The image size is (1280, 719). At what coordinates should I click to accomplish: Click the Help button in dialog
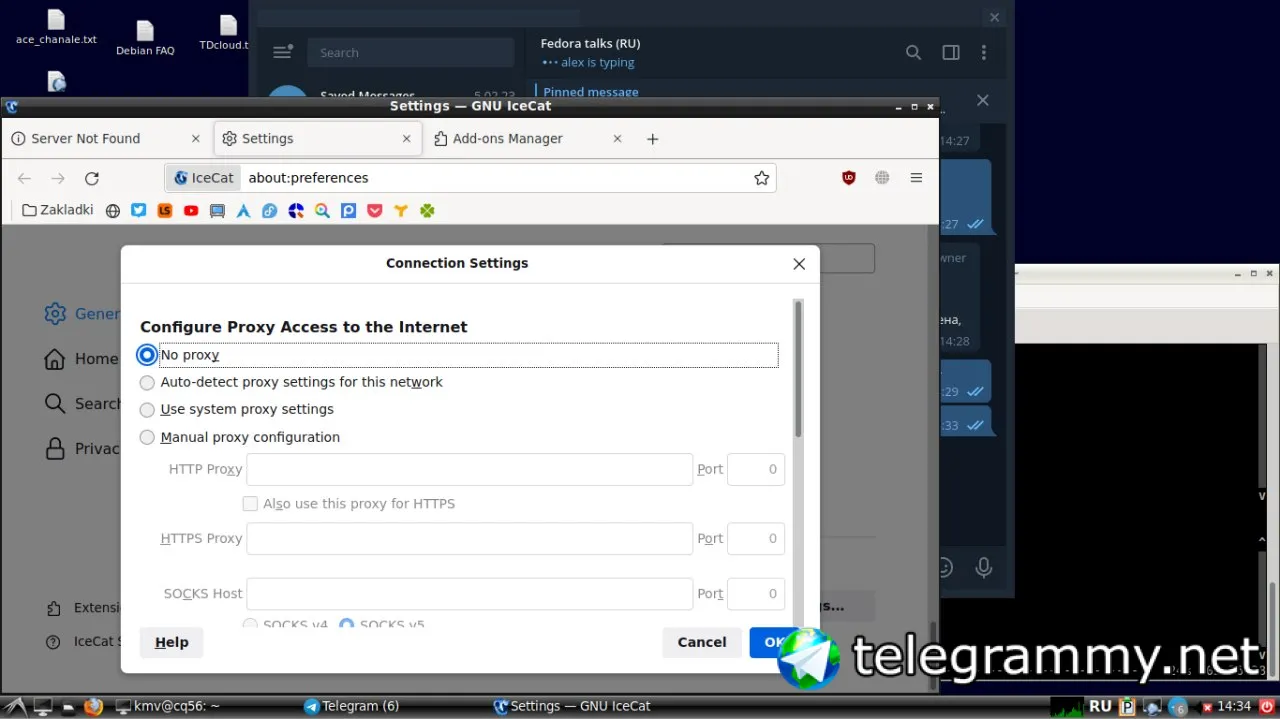tap(171, 642)
